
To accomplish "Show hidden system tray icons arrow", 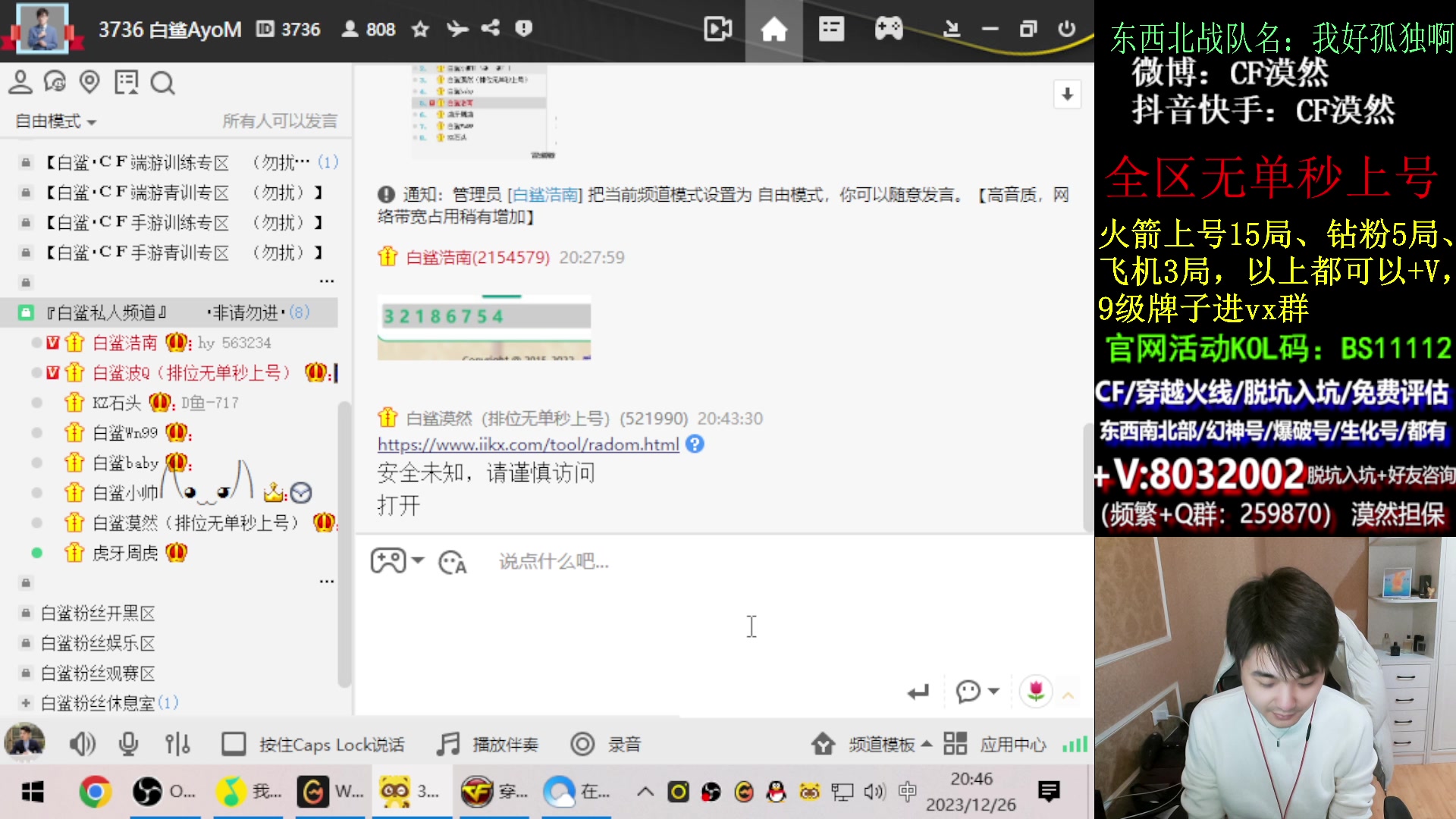I will pos(645,792).
